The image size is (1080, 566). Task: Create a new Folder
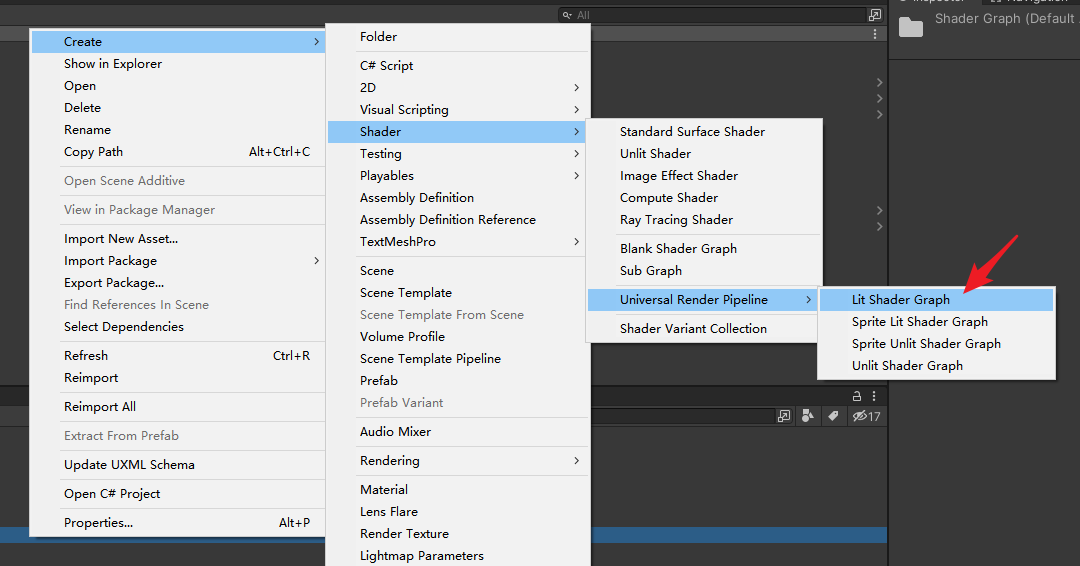point(458,36)
